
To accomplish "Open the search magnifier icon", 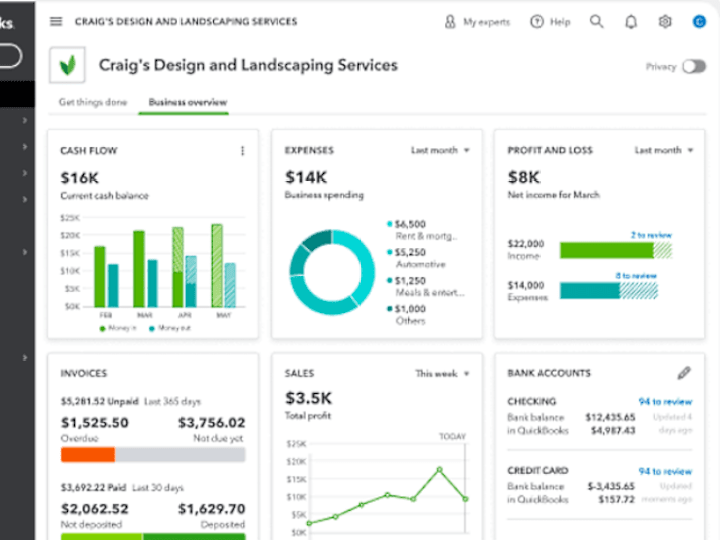I will coord(596,21).
